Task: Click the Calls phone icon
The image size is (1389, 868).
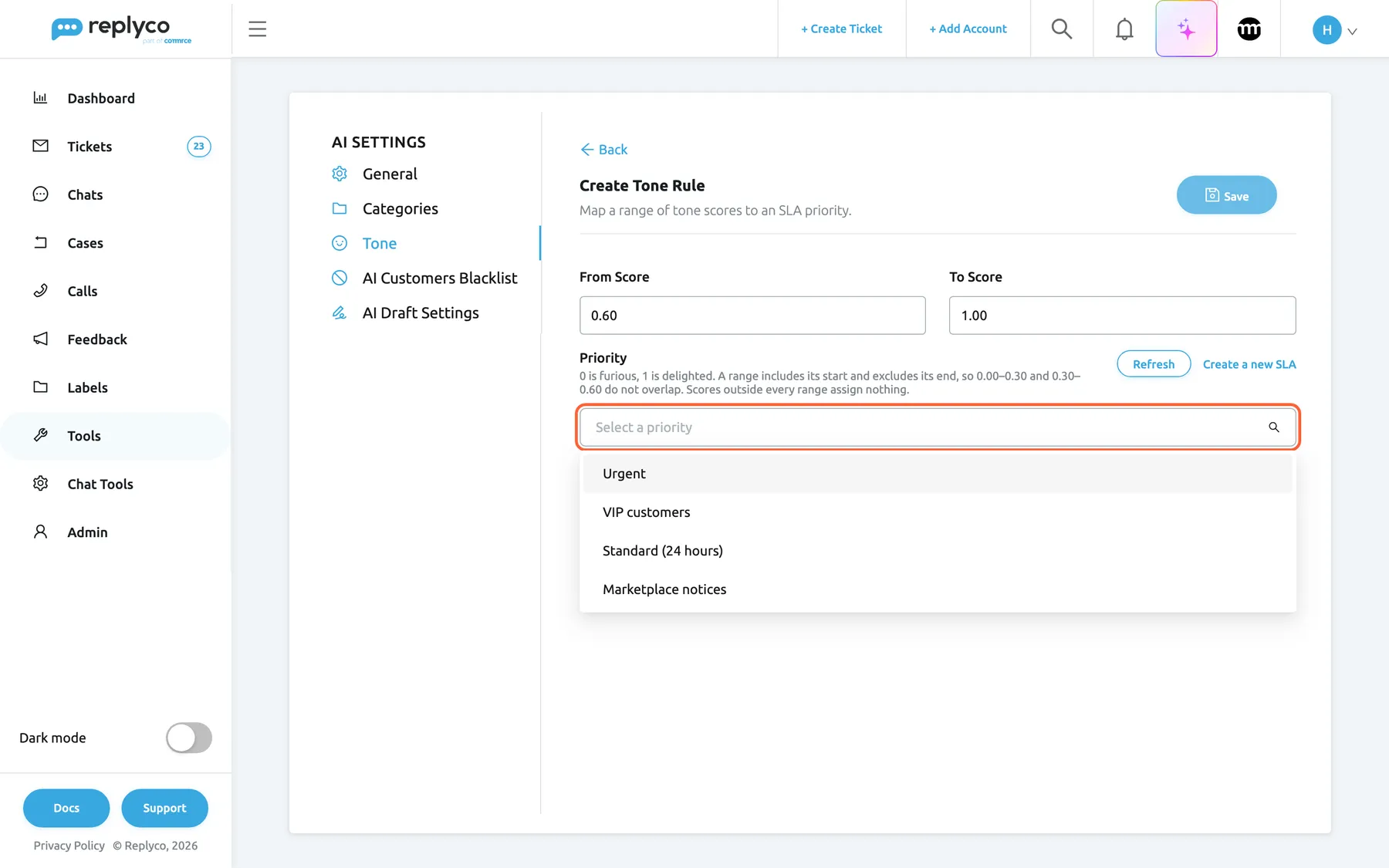Action: 40,291
